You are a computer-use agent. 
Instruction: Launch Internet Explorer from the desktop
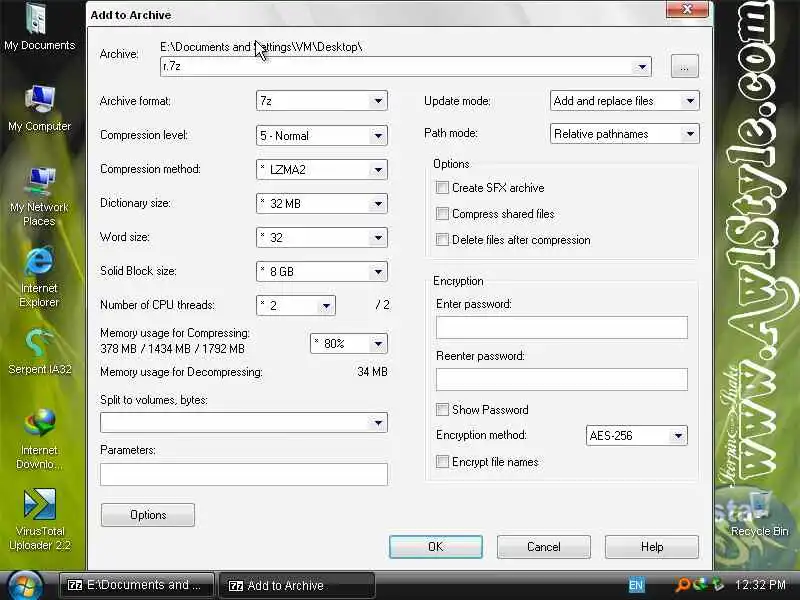tap(39, 277)
